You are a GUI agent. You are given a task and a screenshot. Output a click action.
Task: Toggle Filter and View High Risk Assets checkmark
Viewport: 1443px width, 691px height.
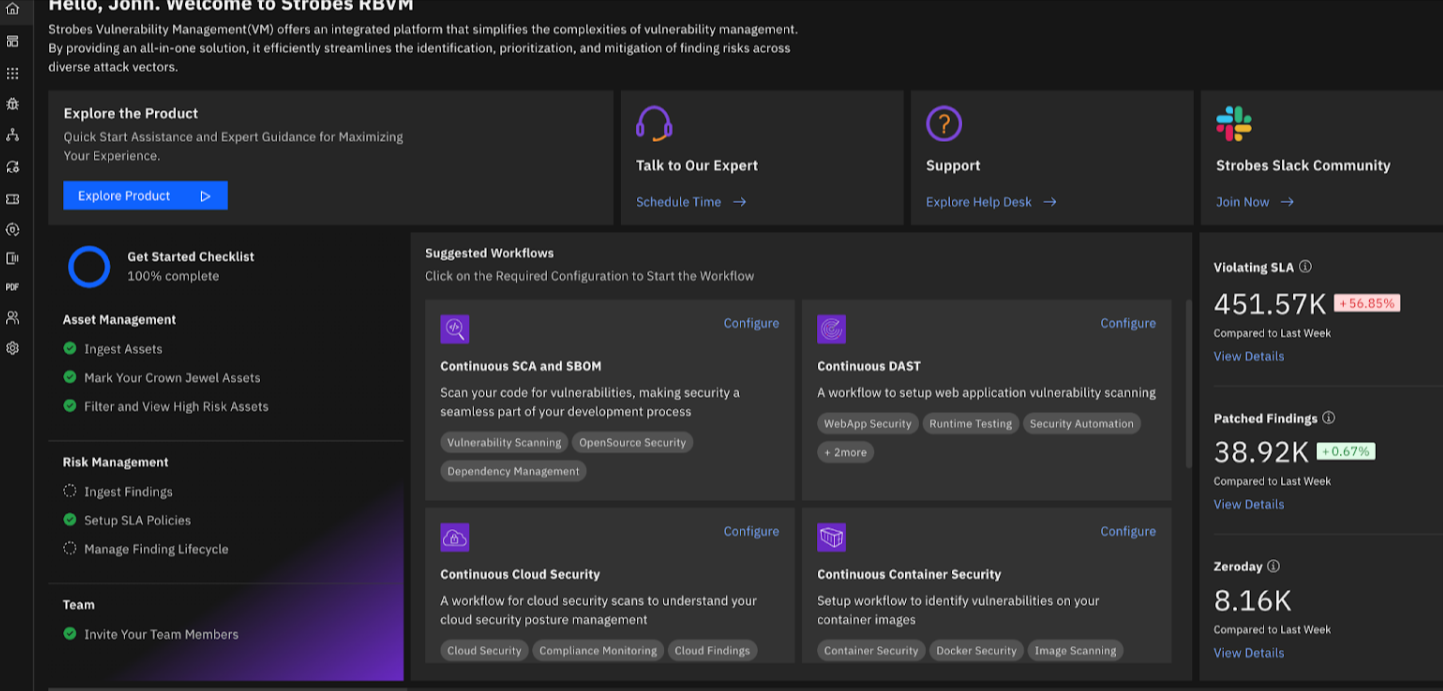[70, 405]
